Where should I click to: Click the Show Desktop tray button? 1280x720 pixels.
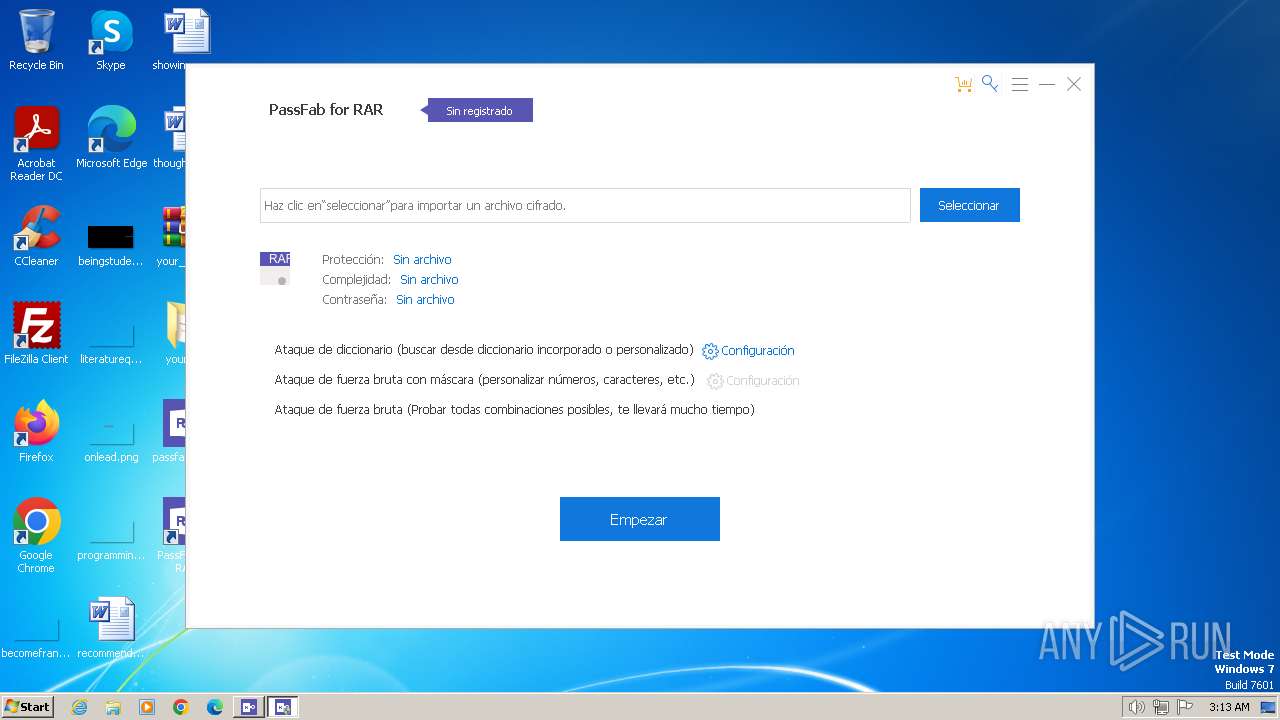[1269, 707]
